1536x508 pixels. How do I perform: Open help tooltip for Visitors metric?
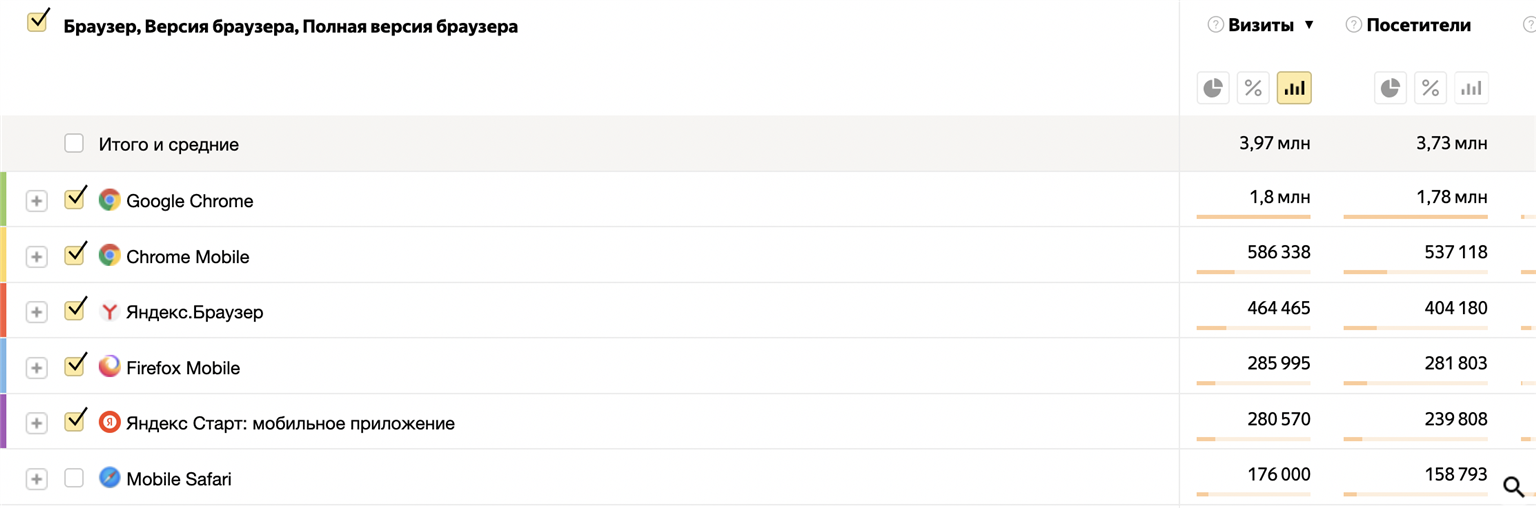pyautogui.click(x=1354, y=25)
